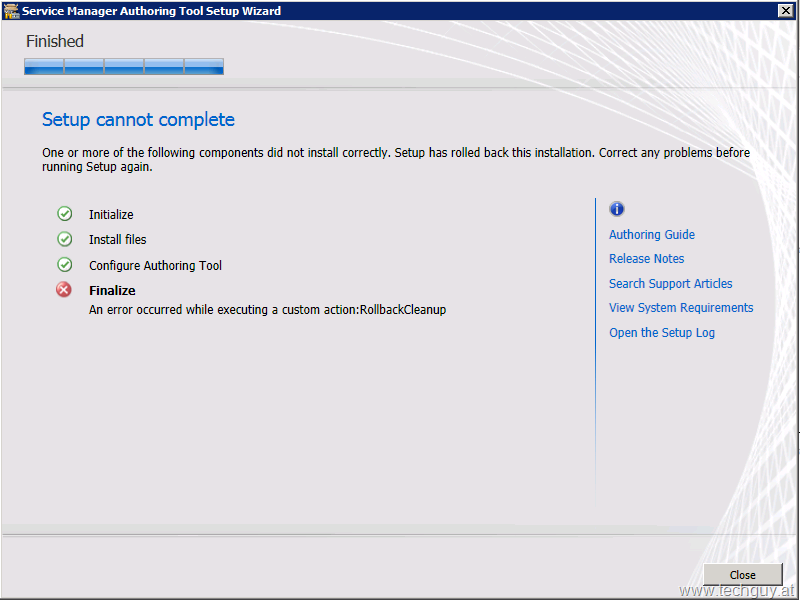This screenshot has height=601, width=800.
Task: Click green check beside Configure Authoring Tool
Action: tap(65, 264)
